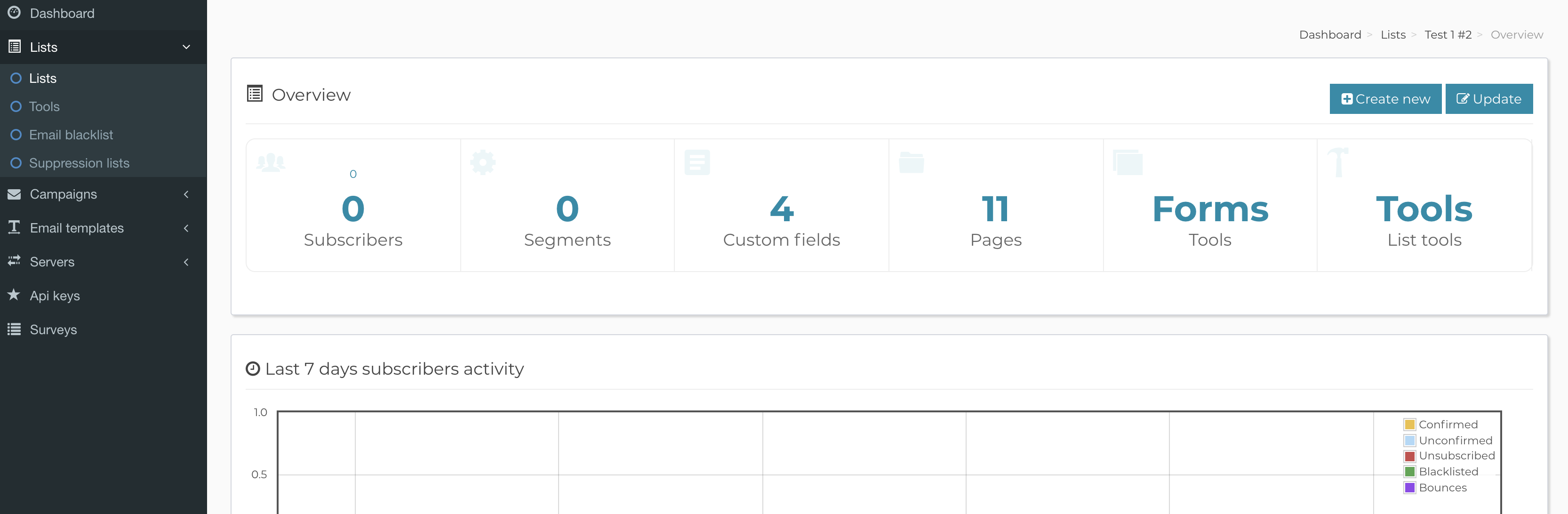Click the hammer icon in the List tools card
The width and height of the screenshot is (1568, 514).
point(1338,162)
